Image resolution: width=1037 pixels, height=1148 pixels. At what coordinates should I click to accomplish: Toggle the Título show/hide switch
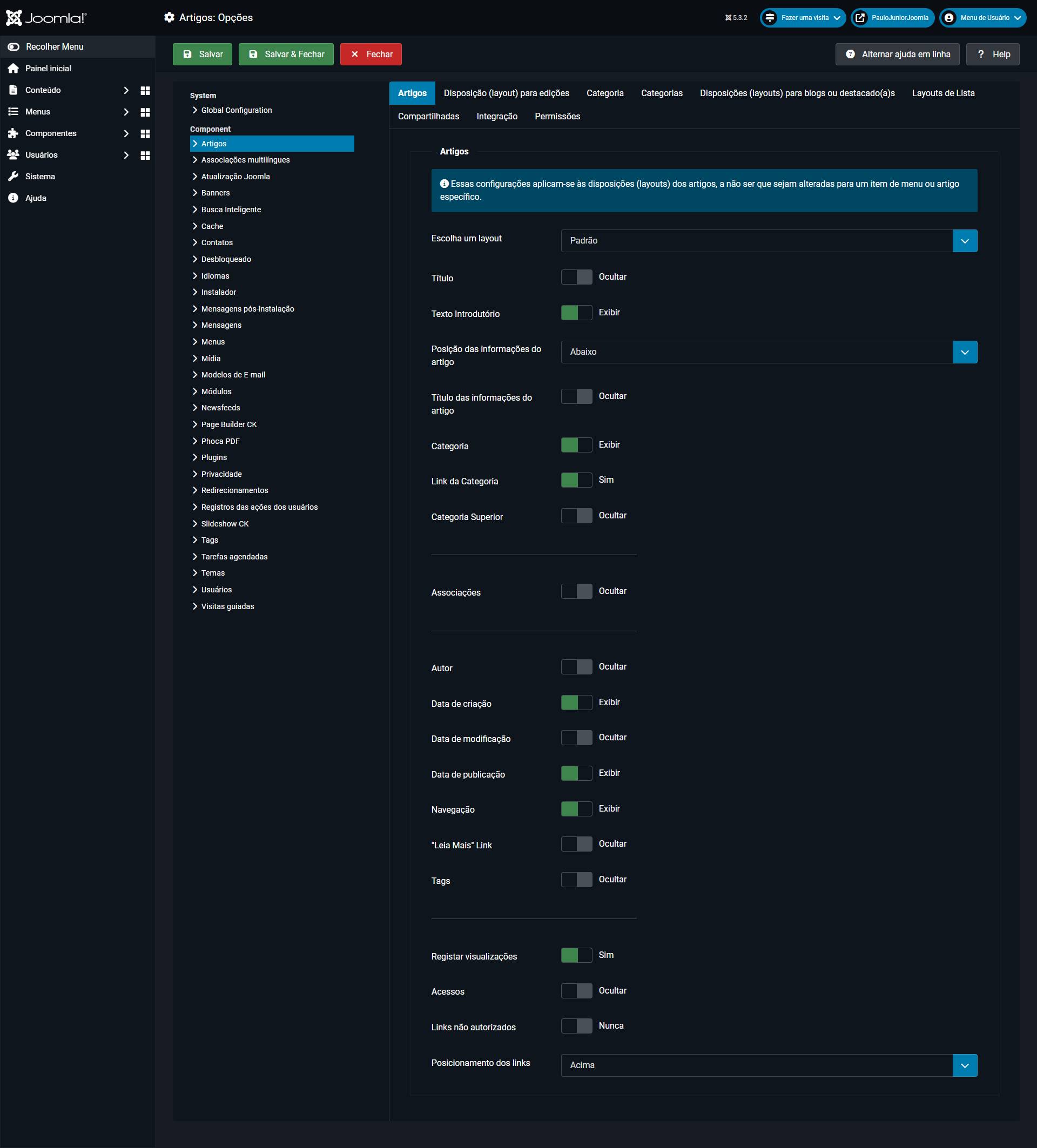[x=576, y=277]
